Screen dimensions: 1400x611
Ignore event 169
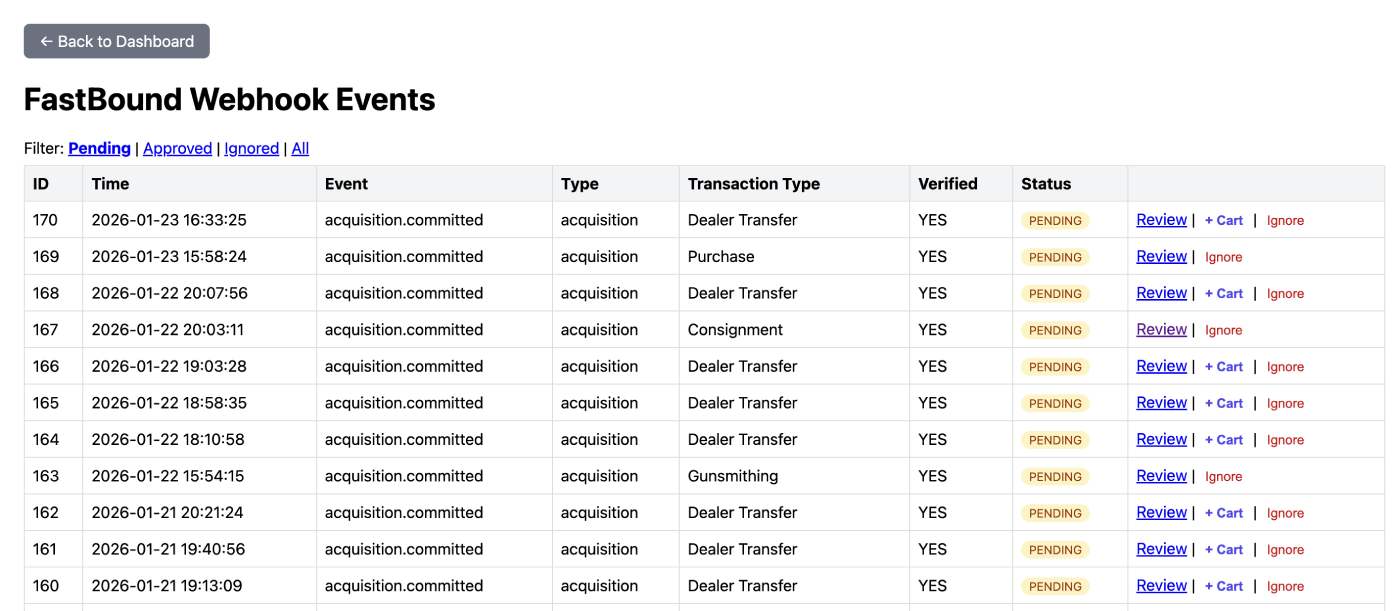pos(1223,256)
